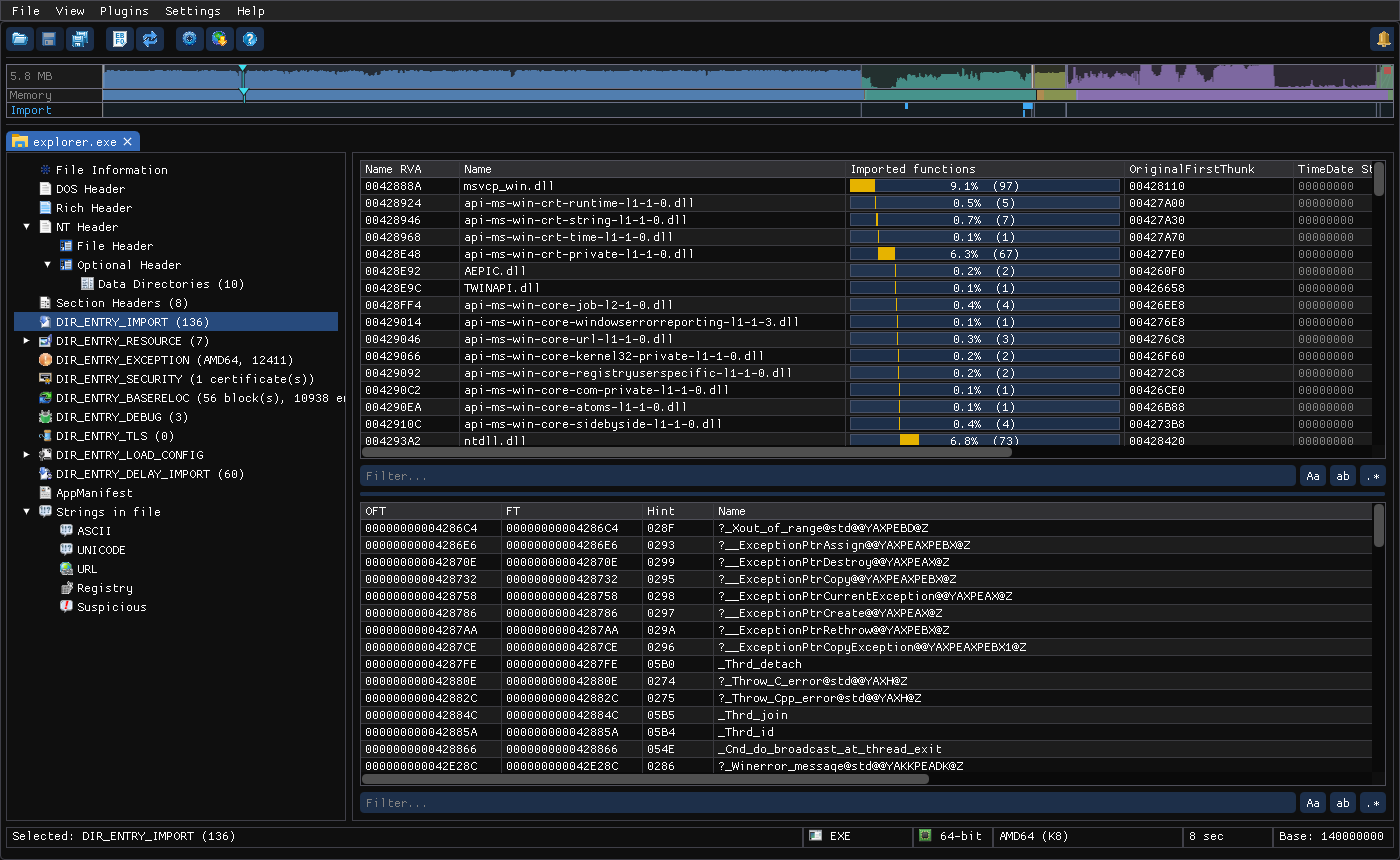Open DIR_ENTRY_SECURITY certificate entry
This screenshot has width=1400, height=860.
[x=185, y=379]
